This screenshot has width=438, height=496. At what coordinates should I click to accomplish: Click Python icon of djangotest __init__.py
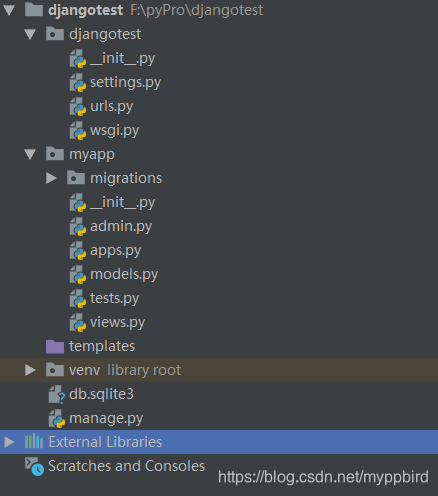(x=78, y=59)
